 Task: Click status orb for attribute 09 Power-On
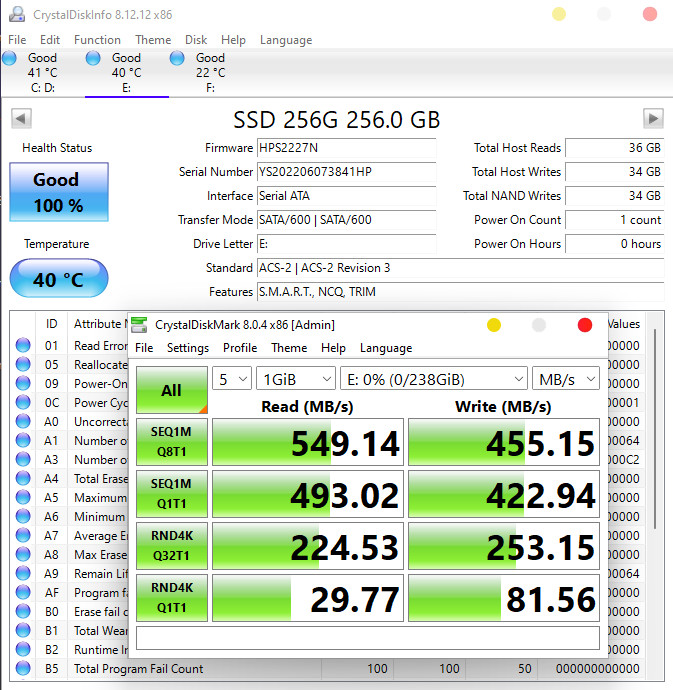[23, 383]
